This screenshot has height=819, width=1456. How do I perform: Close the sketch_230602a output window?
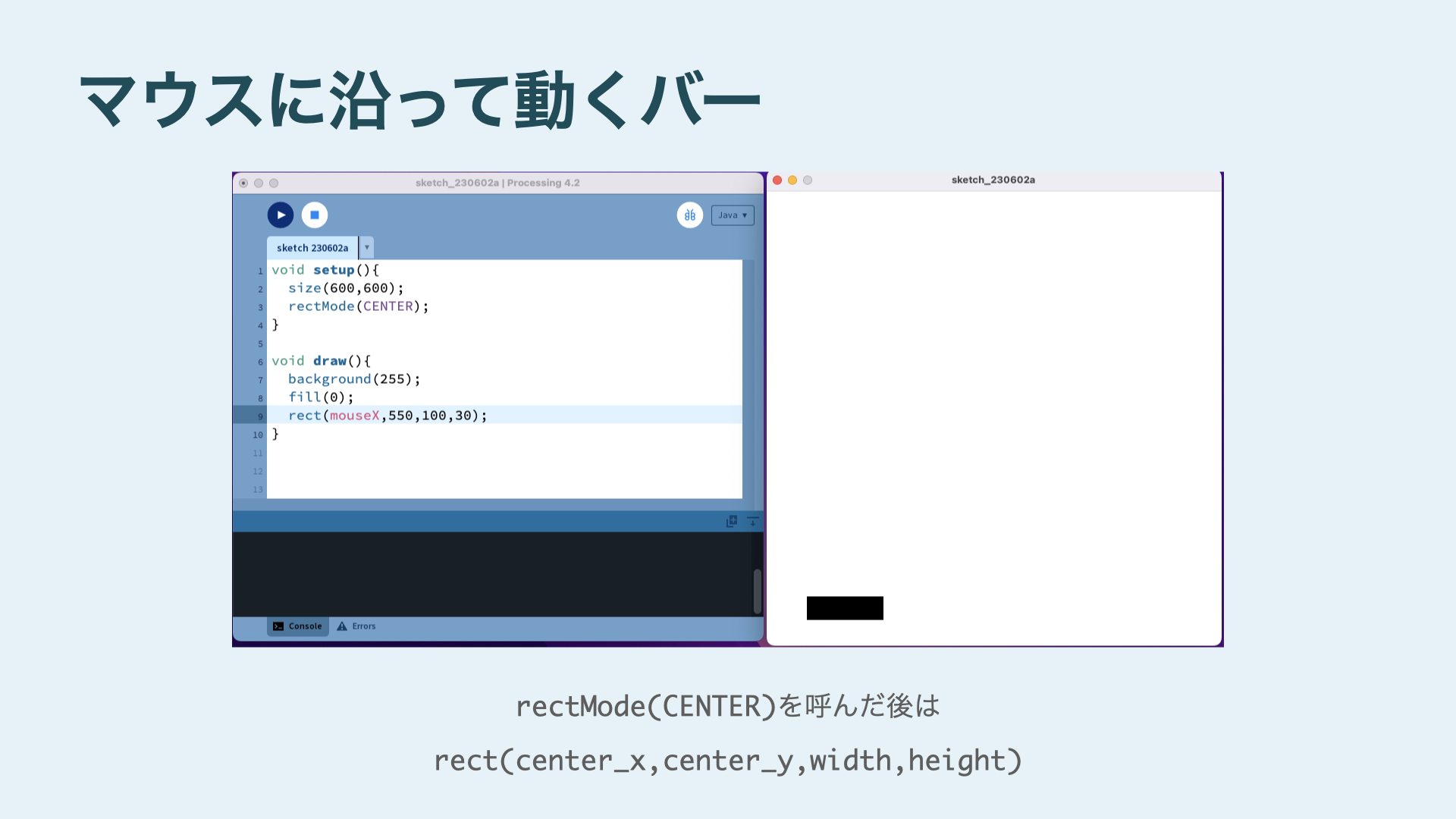click(x=777, y=180)
